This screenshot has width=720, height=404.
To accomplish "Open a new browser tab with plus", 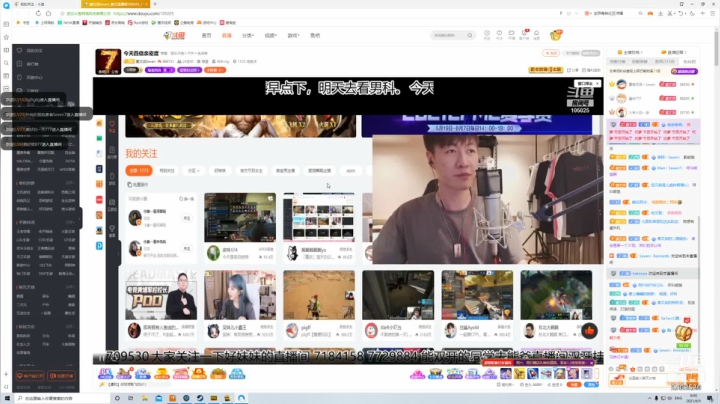I will (155, 4).
